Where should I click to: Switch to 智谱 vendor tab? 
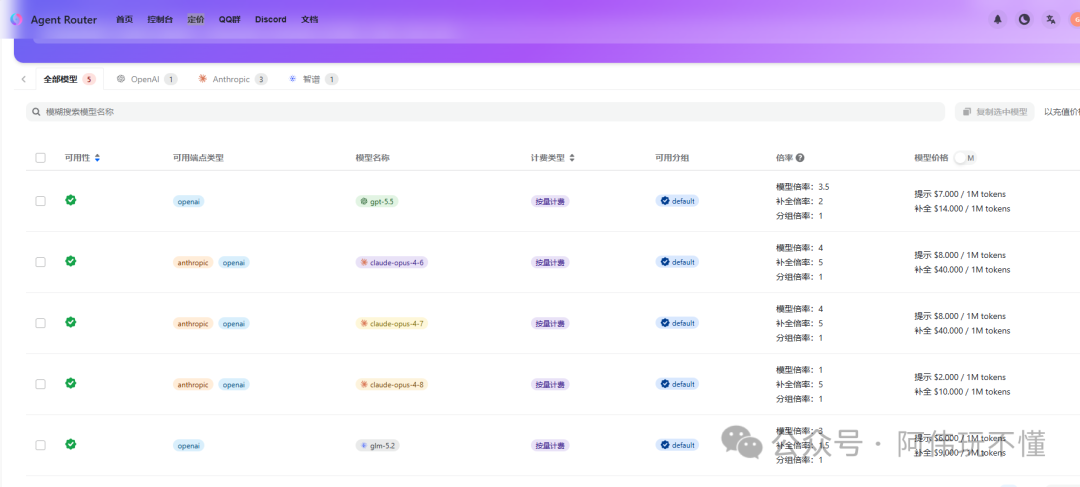coord(313,79)
